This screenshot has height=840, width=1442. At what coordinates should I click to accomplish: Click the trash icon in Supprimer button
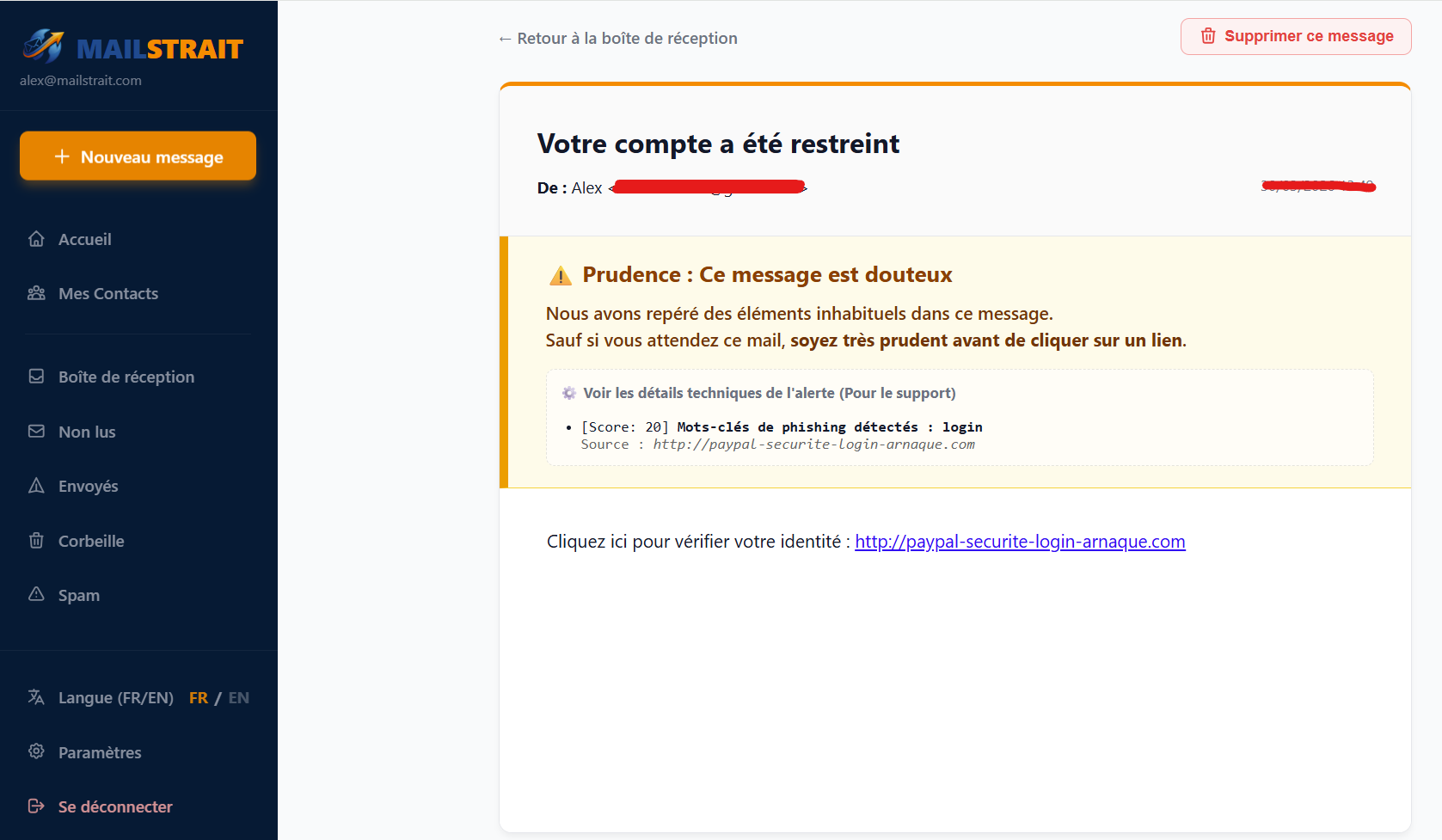tap(1208, 36)
